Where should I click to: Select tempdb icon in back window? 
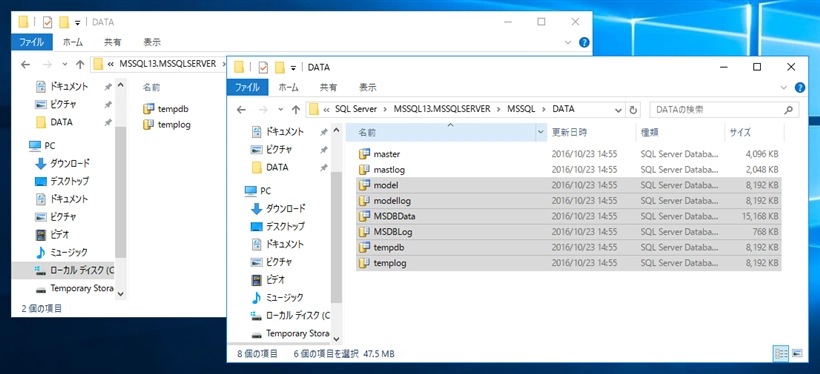[149, 109]
